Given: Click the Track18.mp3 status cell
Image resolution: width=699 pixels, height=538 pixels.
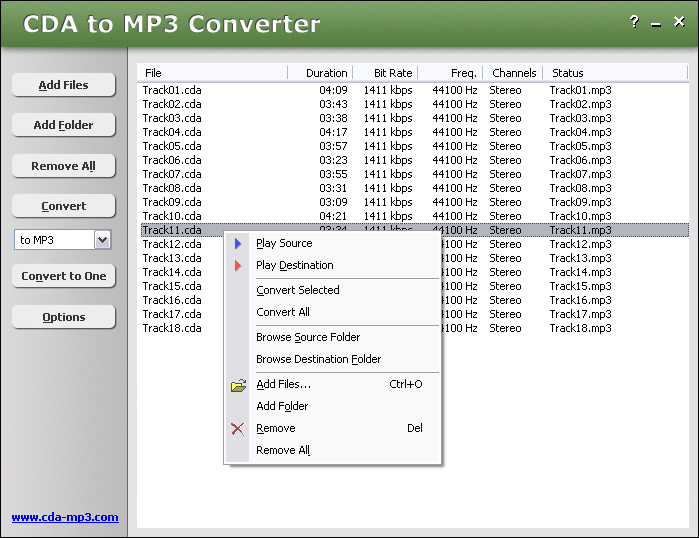Looking at the screenshot, I should pyautogui.click(x=580, y=328).
